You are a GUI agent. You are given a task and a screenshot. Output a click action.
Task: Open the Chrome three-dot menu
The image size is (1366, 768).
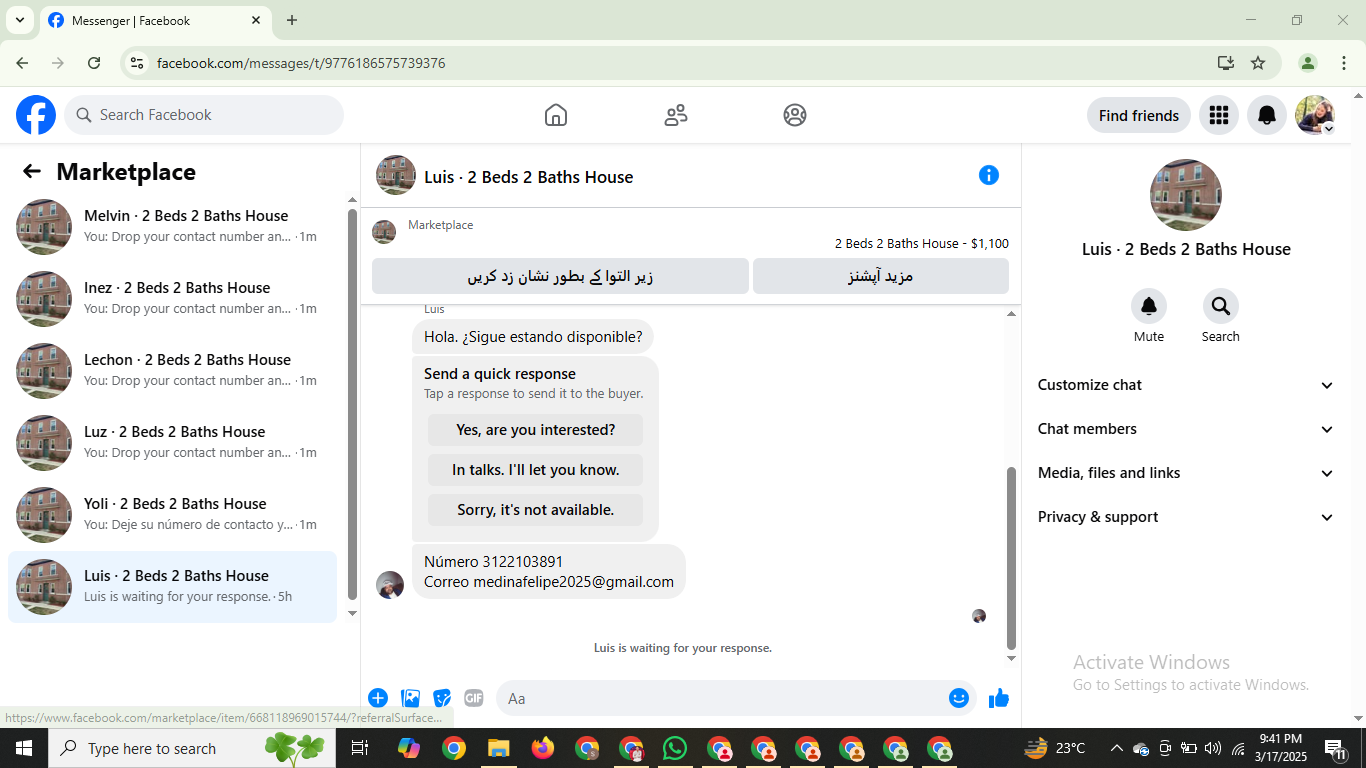[x=1343, y=63]
